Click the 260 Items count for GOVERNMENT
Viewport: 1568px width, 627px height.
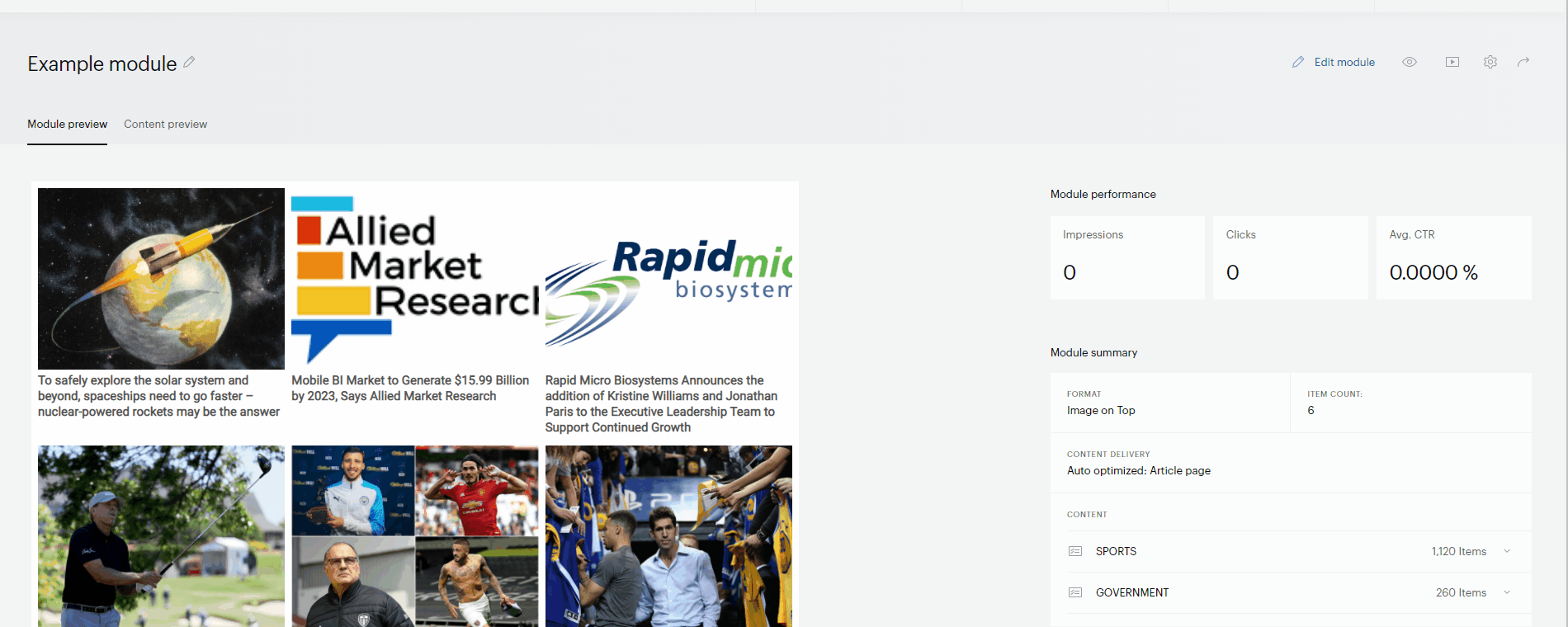click(1461, 592)
